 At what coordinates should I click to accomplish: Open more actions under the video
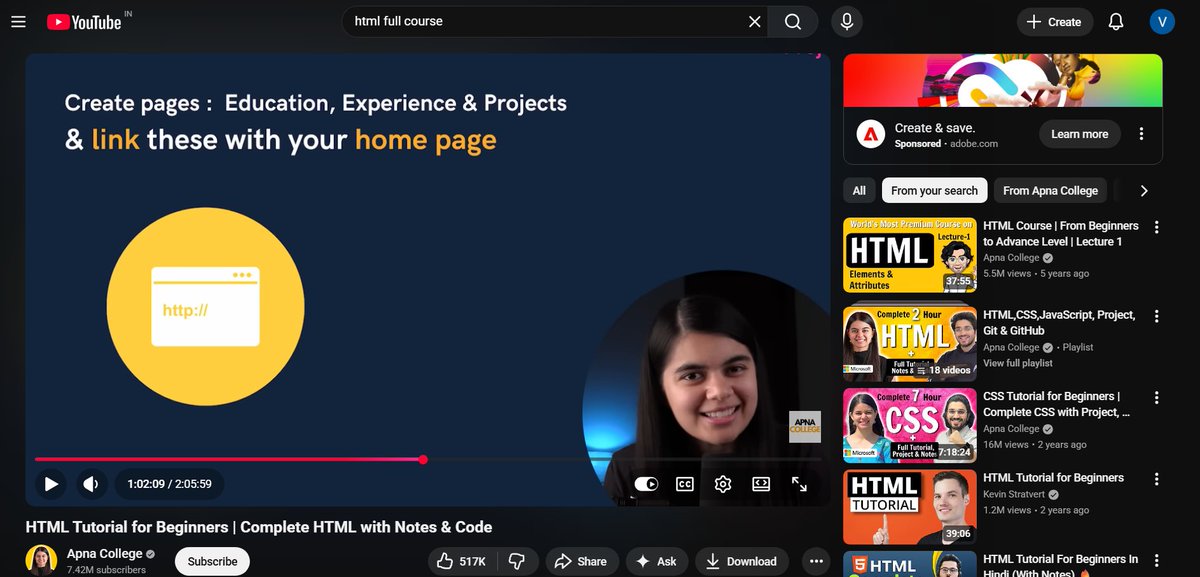[x=816, y=561]
